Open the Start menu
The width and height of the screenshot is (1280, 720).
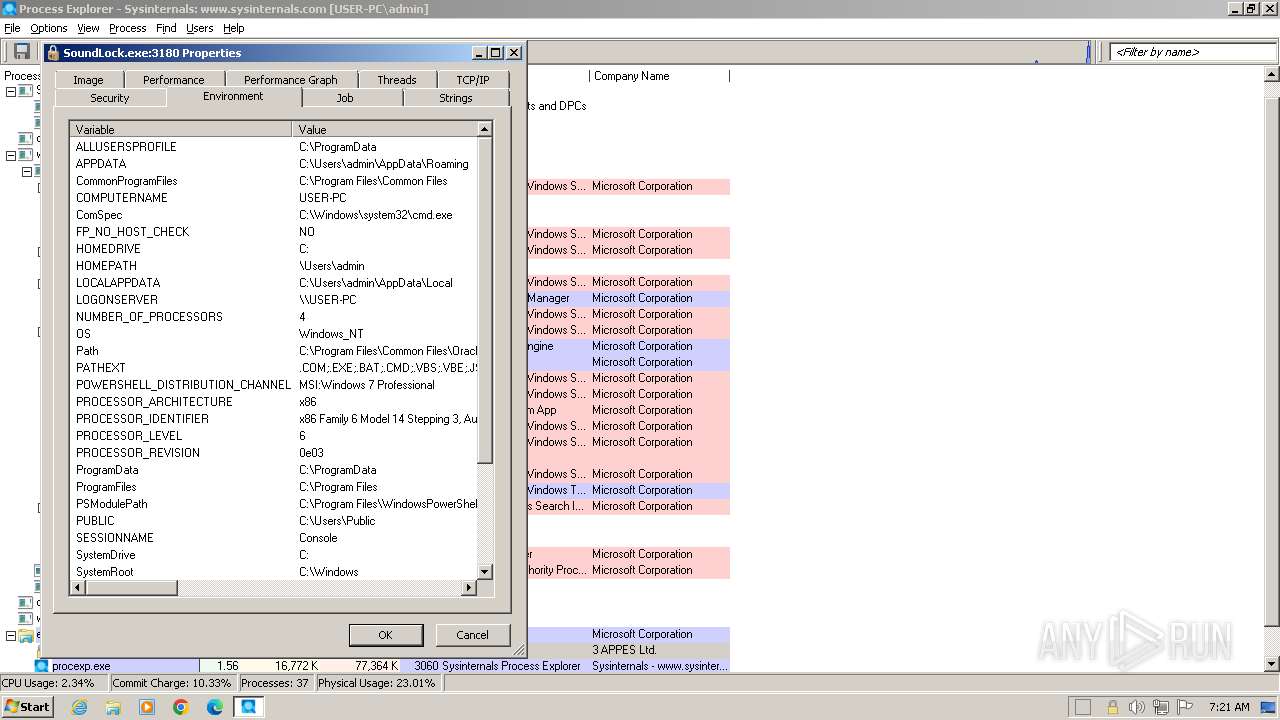coord(27,706)
